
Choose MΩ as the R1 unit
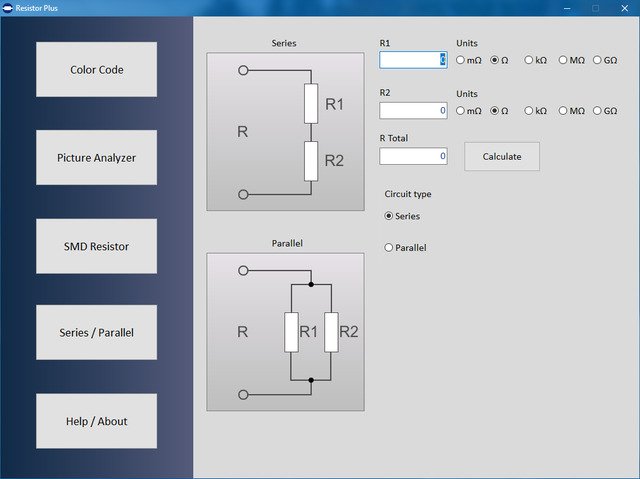(563, 60)
